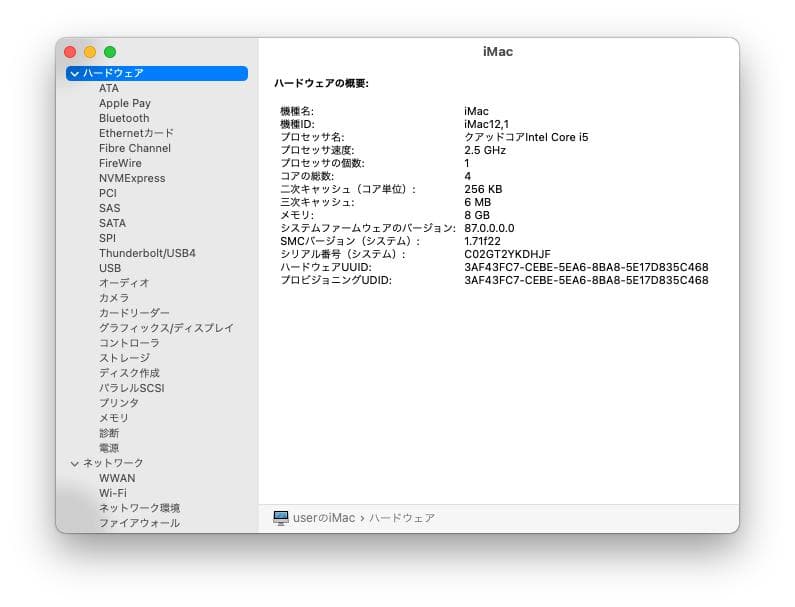Viewport: 795px width, 607px height.
Task: Open SPI hardware info
Action: 107,238
